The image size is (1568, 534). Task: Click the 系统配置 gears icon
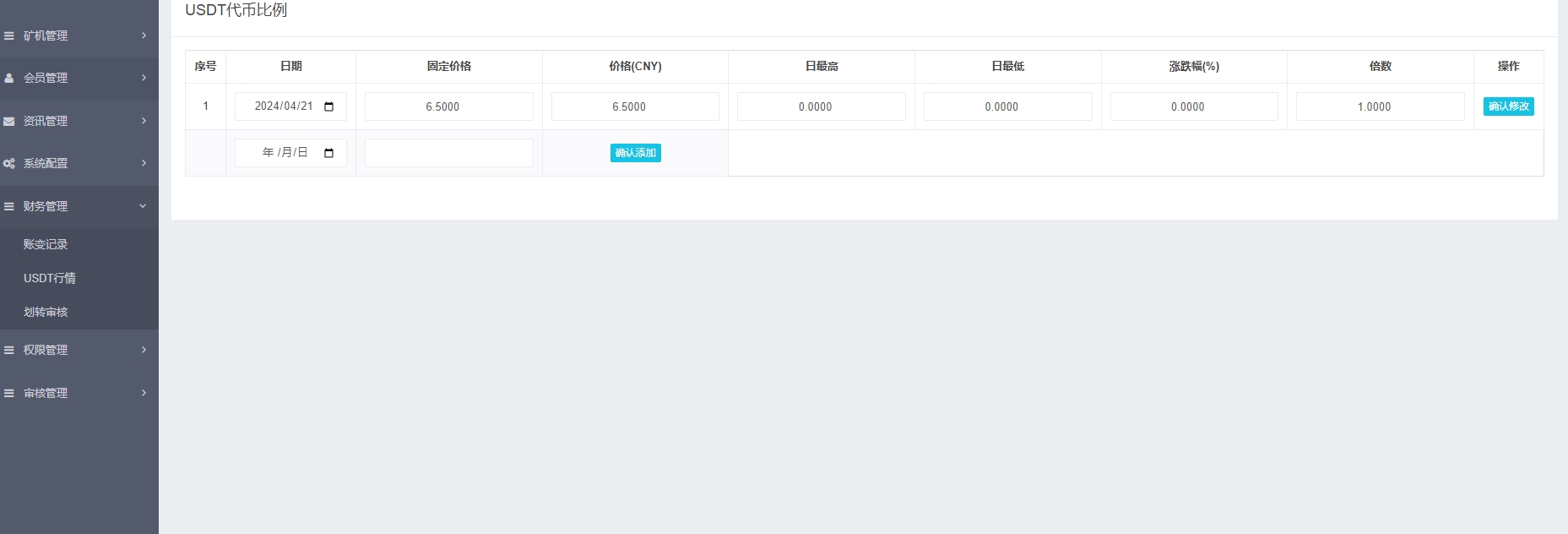[x=8, y=163]
